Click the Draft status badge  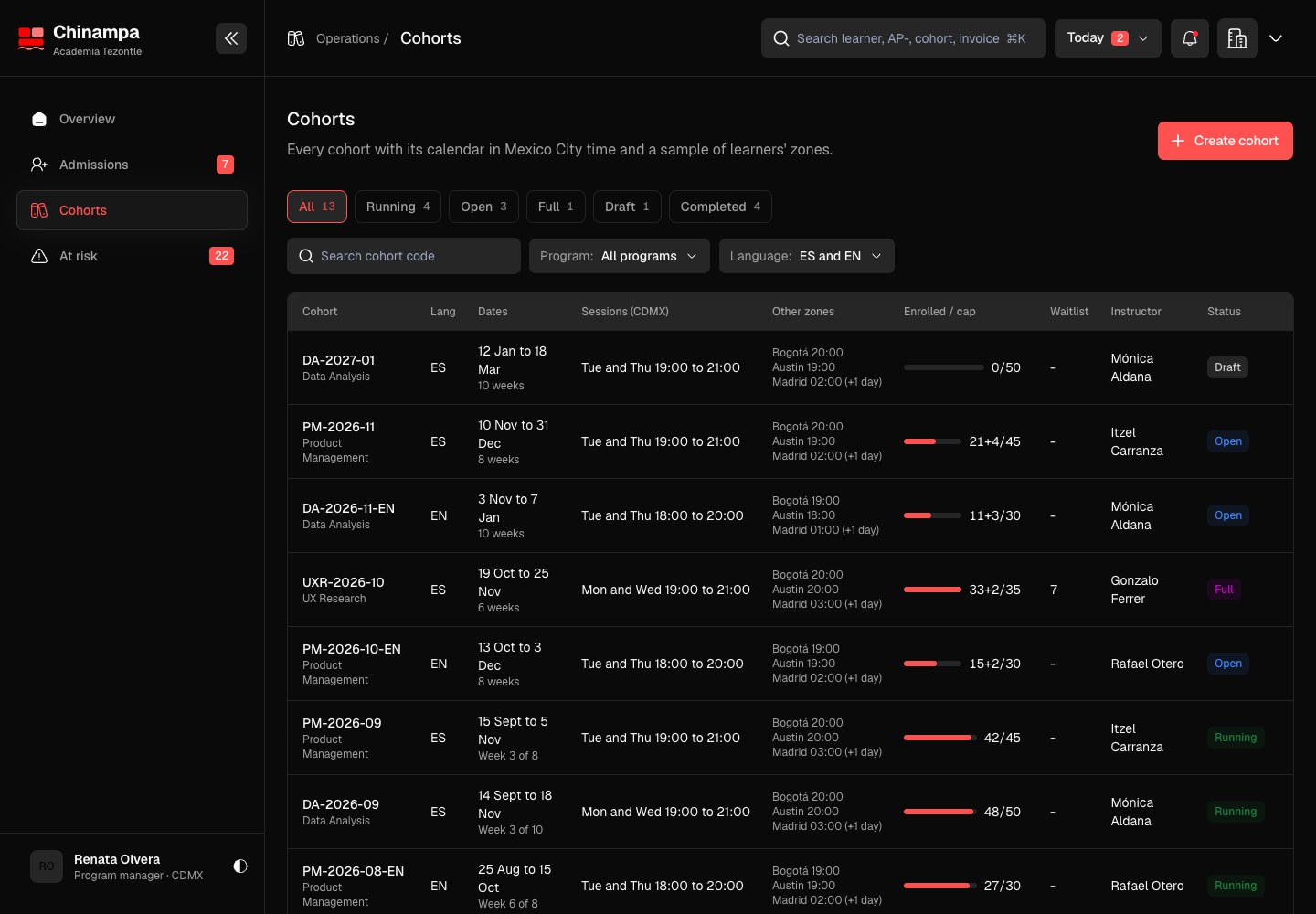point(1227,367)
